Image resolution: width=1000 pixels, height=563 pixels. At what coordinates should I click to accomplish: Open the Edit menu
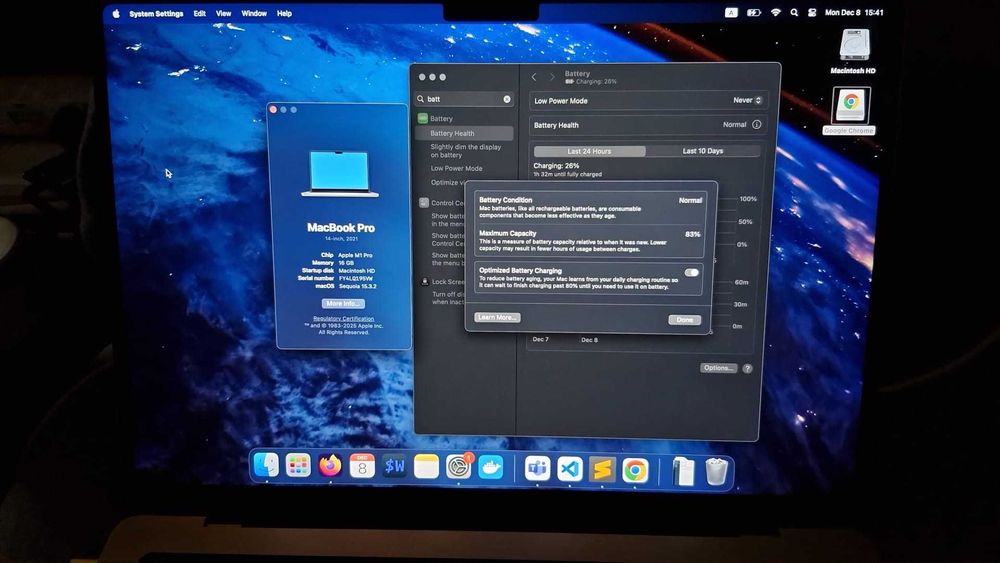[x=200, y=13]
